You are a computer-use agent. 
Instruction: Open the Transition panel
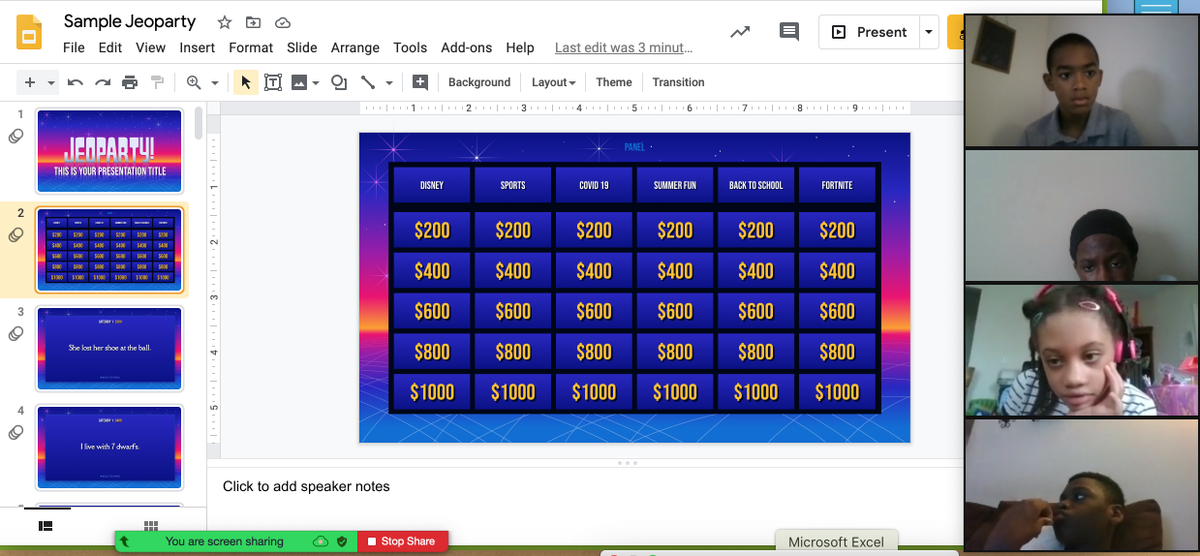(x=678, y=82)
